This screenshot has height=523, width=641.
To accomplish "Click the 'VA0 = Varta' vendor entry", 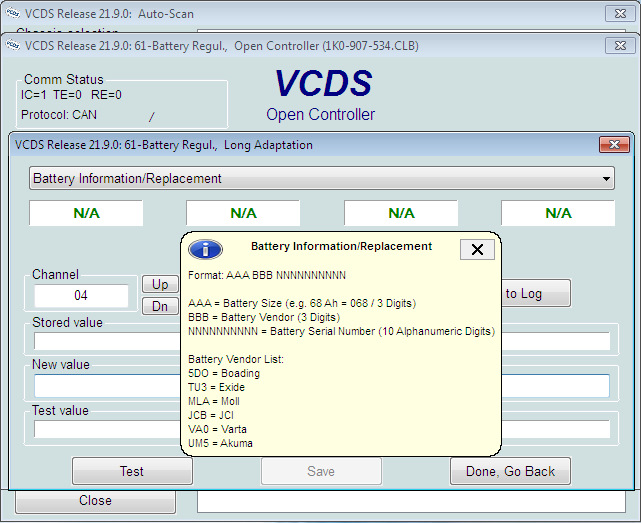I will pos(217,429).
